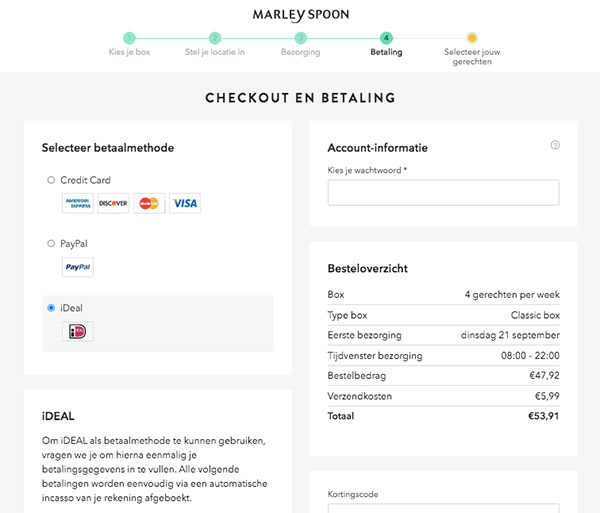
Task: Go to step 1 Kies je box
Action: (x=129, y=38)
